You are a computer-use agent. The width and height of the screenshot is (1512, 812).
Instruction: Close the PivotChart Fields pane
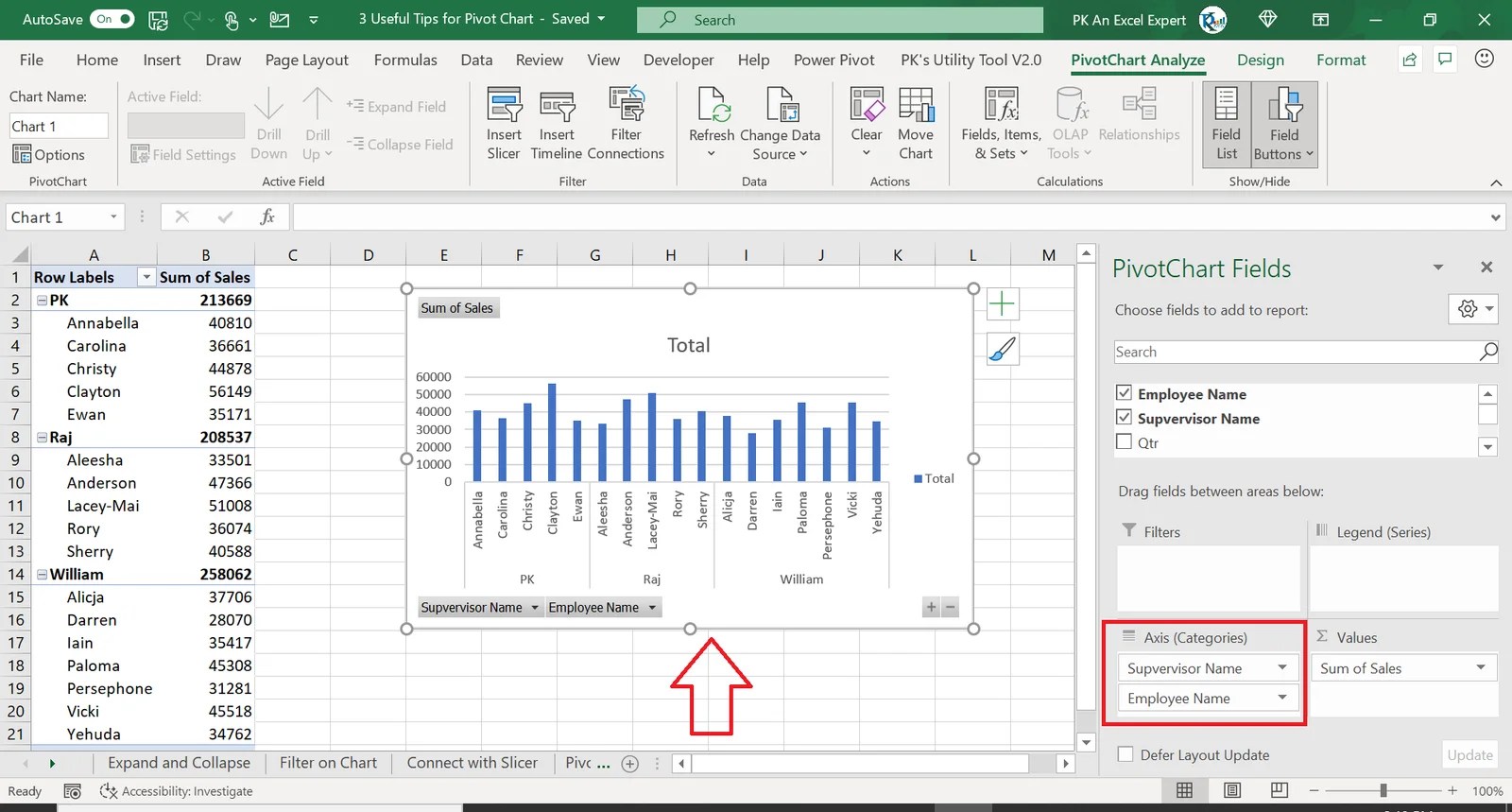(1486, 268)
